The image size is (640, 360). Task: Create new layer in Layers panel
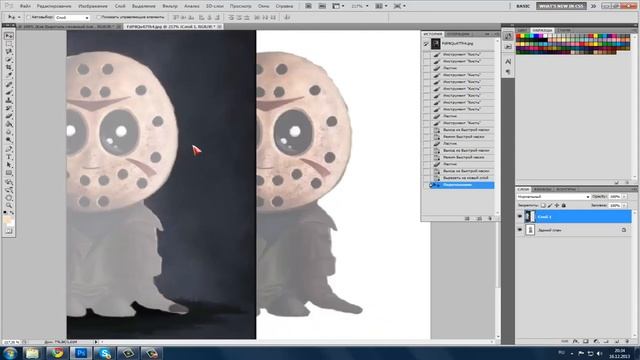click(617, 341)
